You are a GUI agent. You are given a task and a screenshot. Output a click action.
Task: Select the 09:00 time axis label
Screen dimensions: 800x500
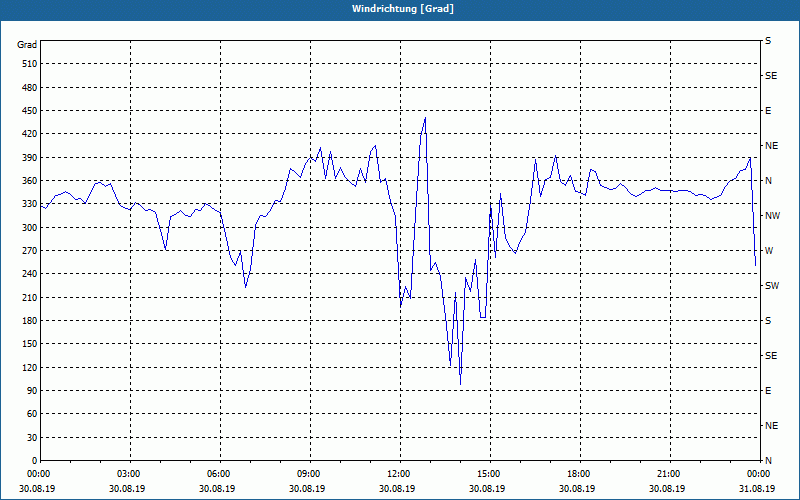click(x=307, y=474)
